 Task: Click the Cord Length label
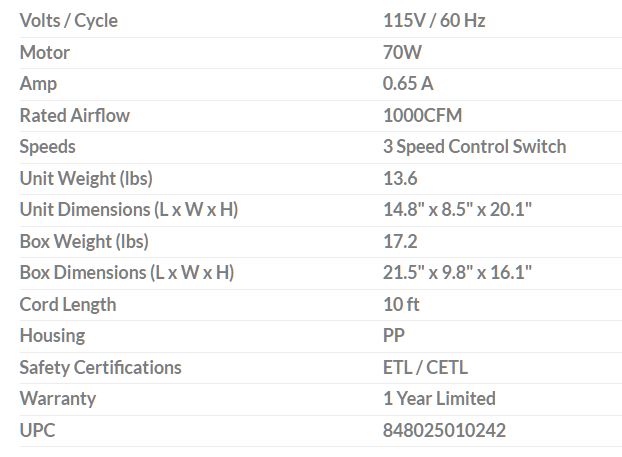click(68, 304)
